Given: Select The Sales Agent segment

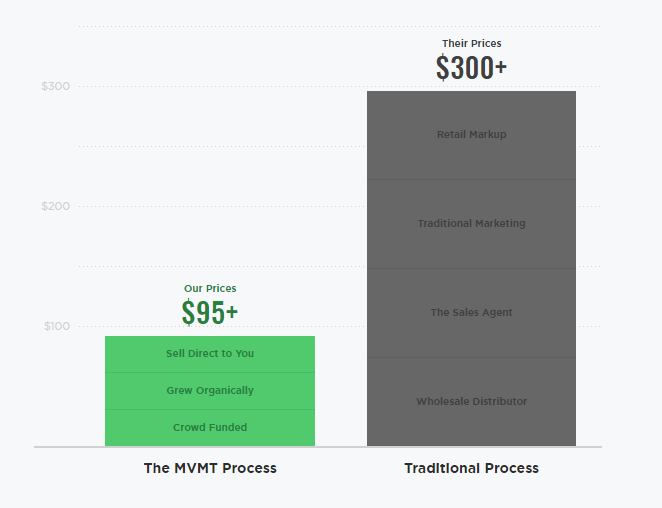Looking at the screenshot, I should [471, 313].
